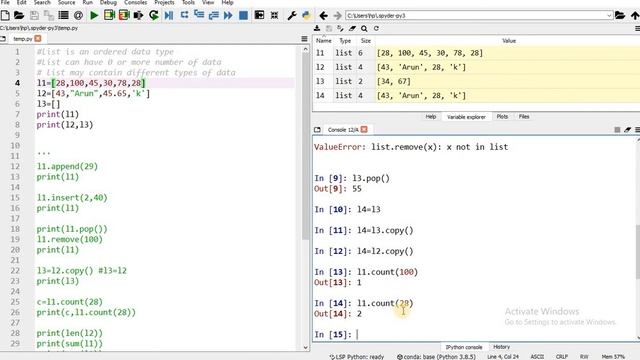This screenshot has height=360, width=640.
Task: Stop debugging with the blue square icon
Action: pyautogui.click(x=243, y=16)
